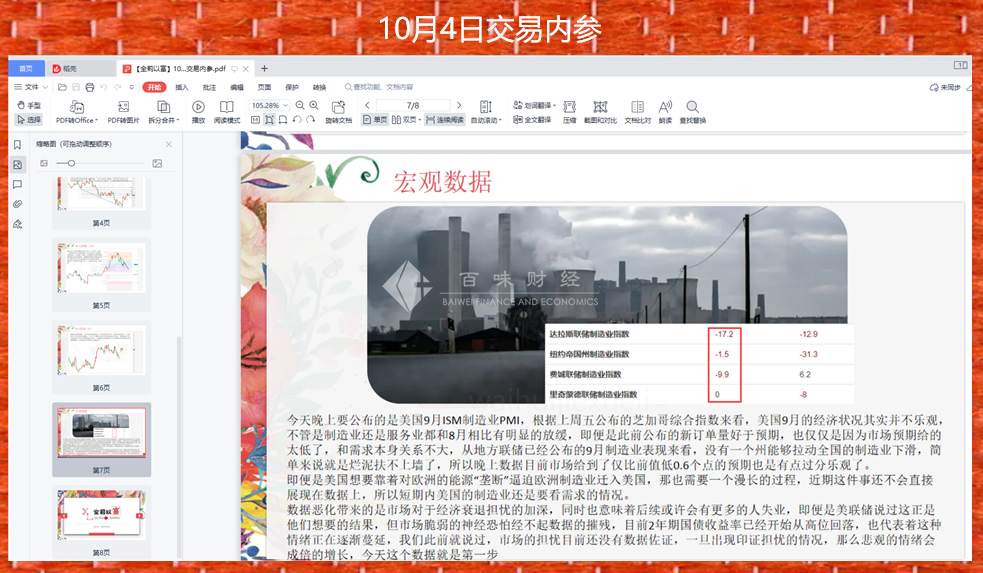Image resolution: width=983 pixels, height=573 pixels.
Task: Select the Hand (手型) tool
Action: [29, 105]
